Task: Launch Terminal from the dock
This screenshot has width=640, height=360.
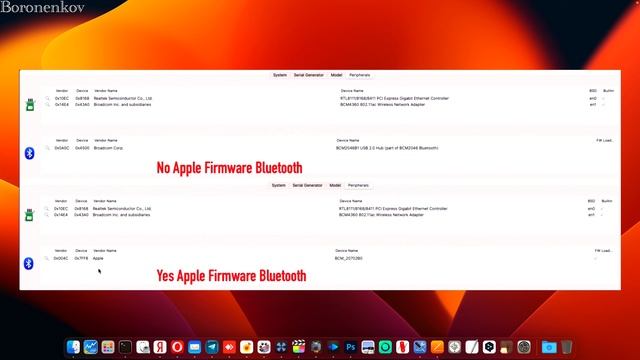Action: click(125, 347)
